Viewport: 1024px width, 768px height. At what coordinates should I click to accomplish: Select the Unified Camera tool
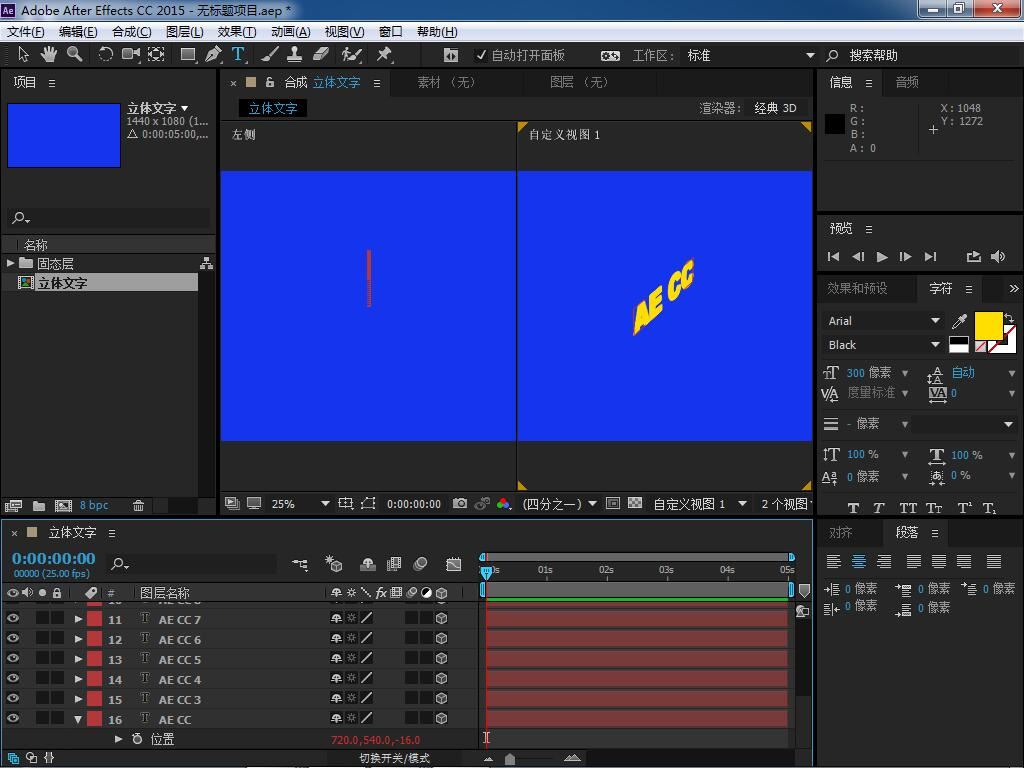131,55
